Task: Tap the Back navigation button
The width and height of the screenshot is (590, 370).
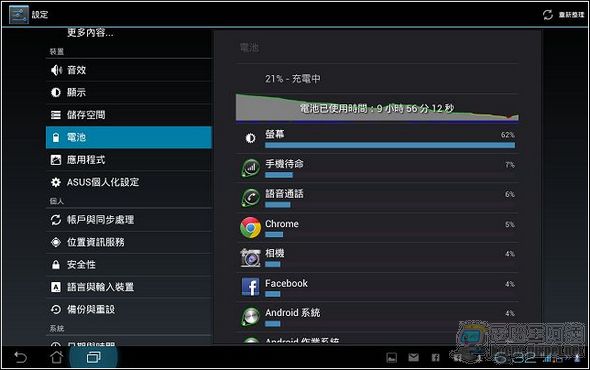Action: click(x=21, y=357)
